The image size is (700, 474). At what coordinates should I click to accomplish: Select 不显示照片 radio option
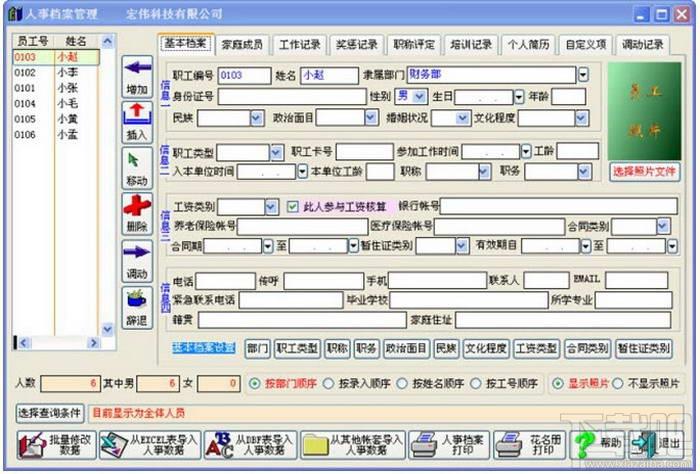[x=617, y=384]
